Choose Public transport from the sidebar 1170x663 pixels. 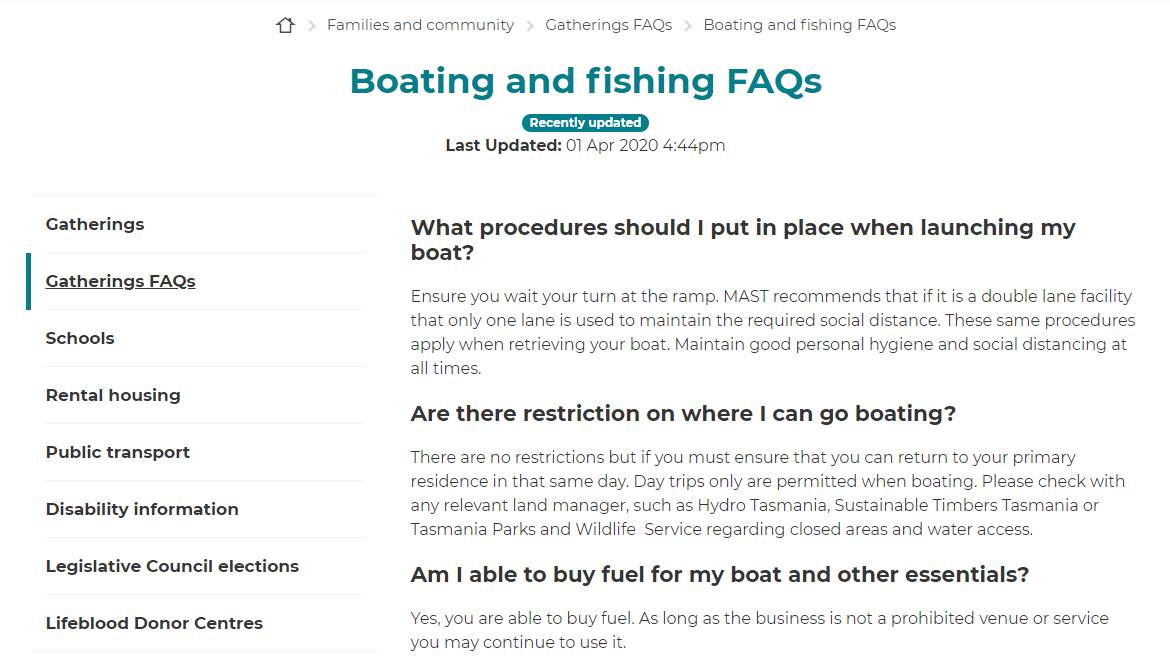[x=117, y=452]
